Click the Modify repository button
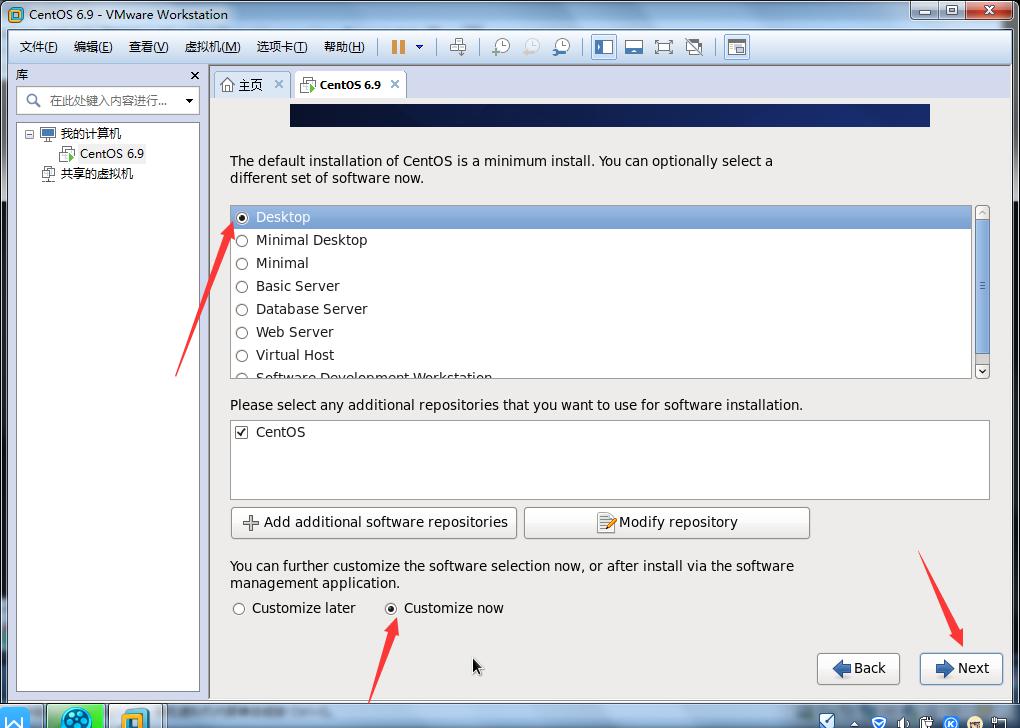The image size is (1020, 728). point(667,523)
